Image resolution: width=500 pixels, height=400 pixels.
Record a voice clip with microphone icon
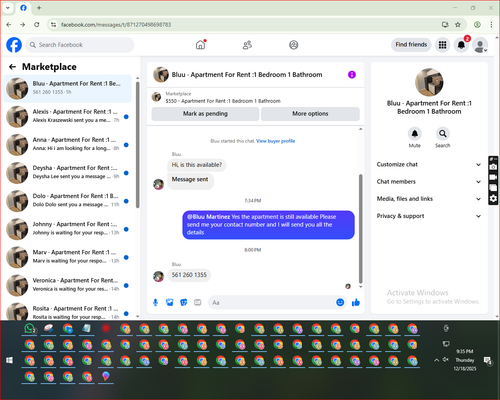click(155, 302)
